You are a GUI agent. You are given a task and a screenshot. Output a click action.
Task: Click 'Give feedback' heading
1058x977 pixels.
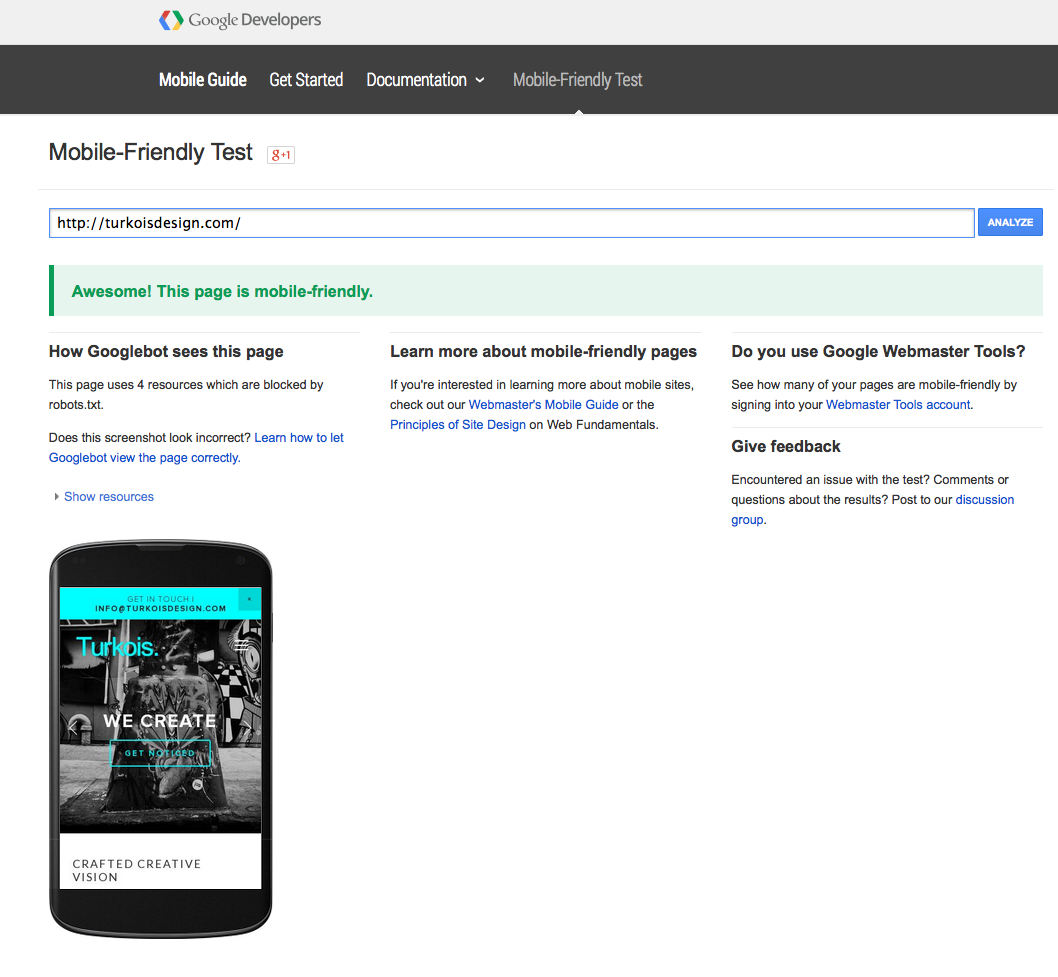pos(785,447)
